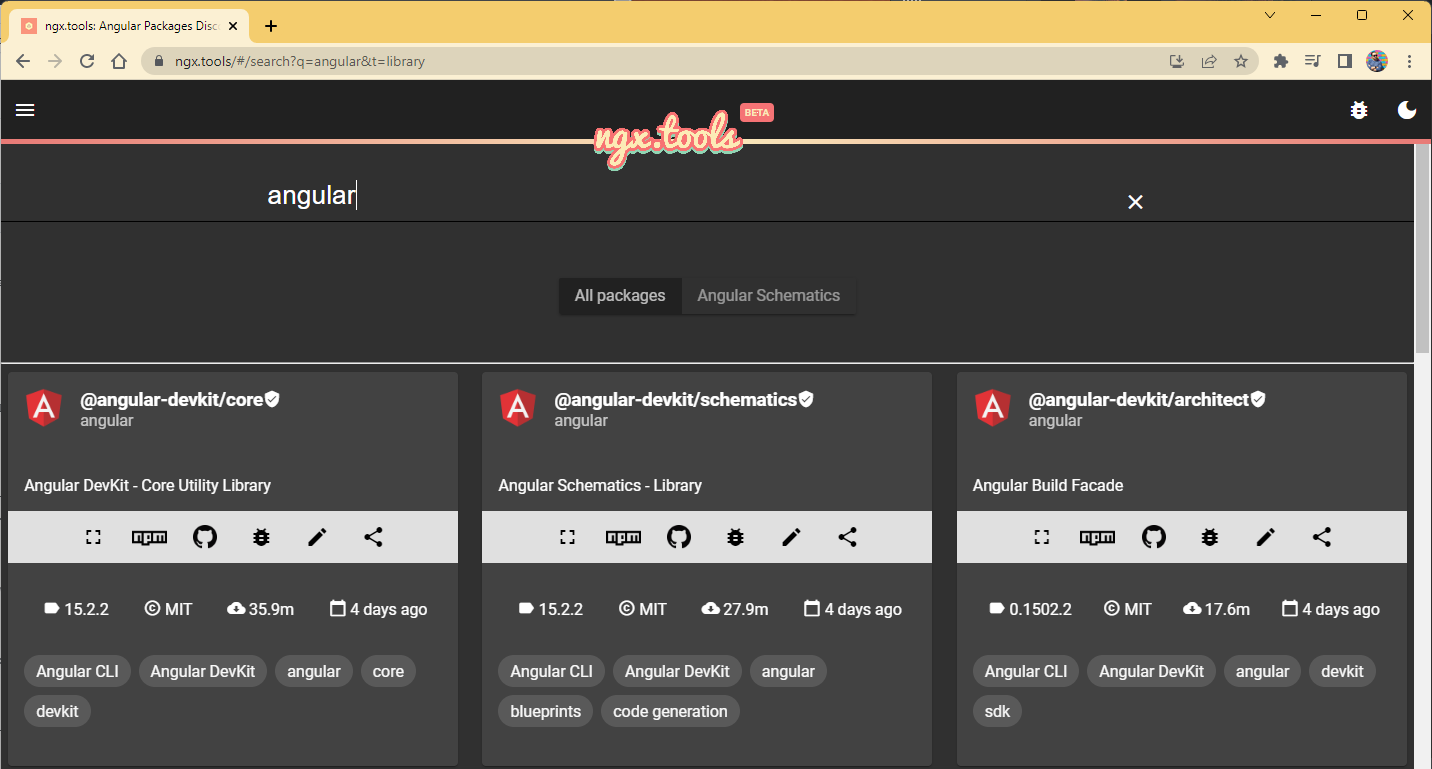Share the @angular-devkit/architect package

pos(1321,537)
